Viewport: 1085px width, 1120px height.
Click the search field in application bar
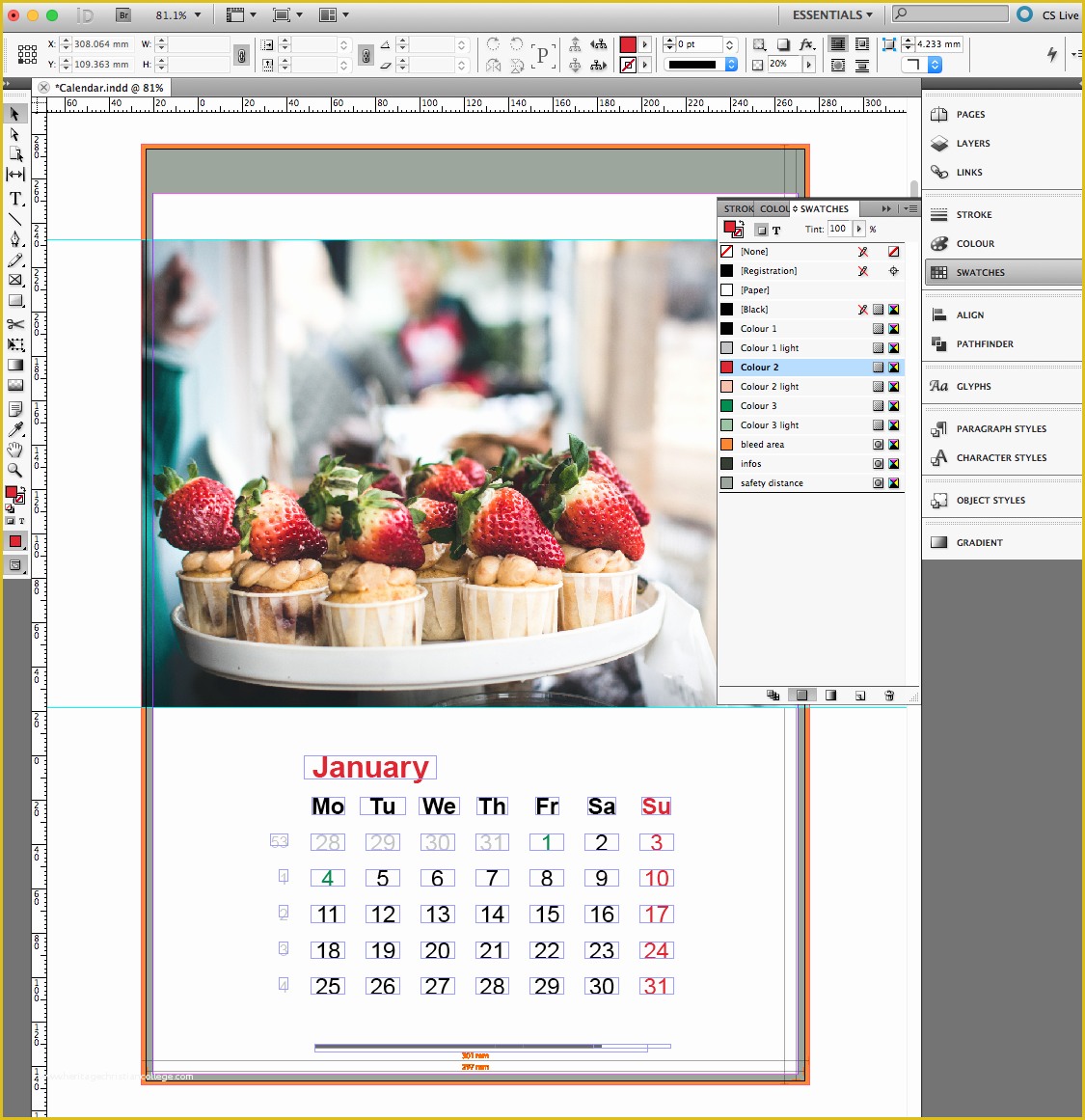[950, 14]
